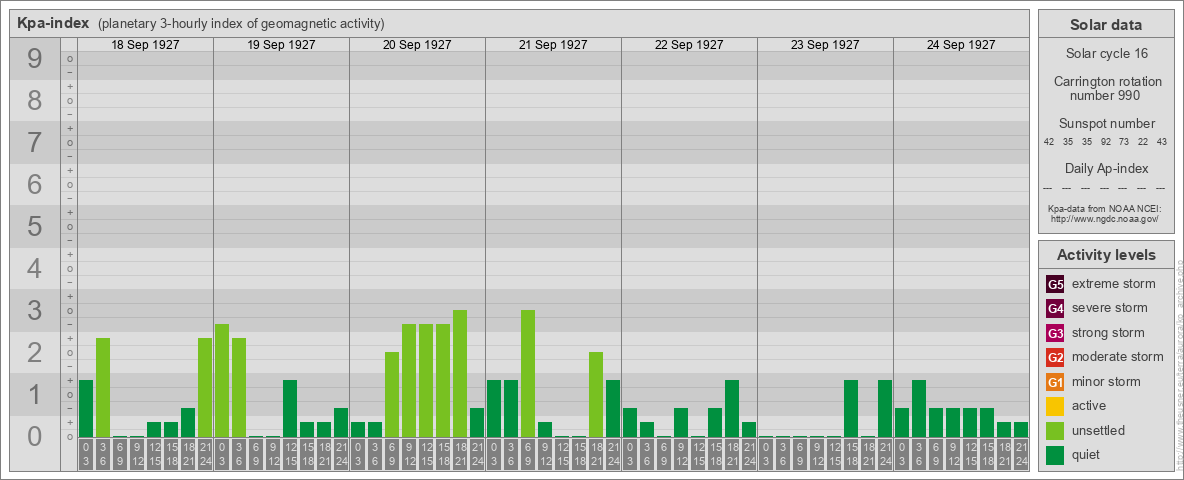Click the G2 moderate storm legend icon
Viewport: 1184px width, 480px height.
(x=1055, y=357)
